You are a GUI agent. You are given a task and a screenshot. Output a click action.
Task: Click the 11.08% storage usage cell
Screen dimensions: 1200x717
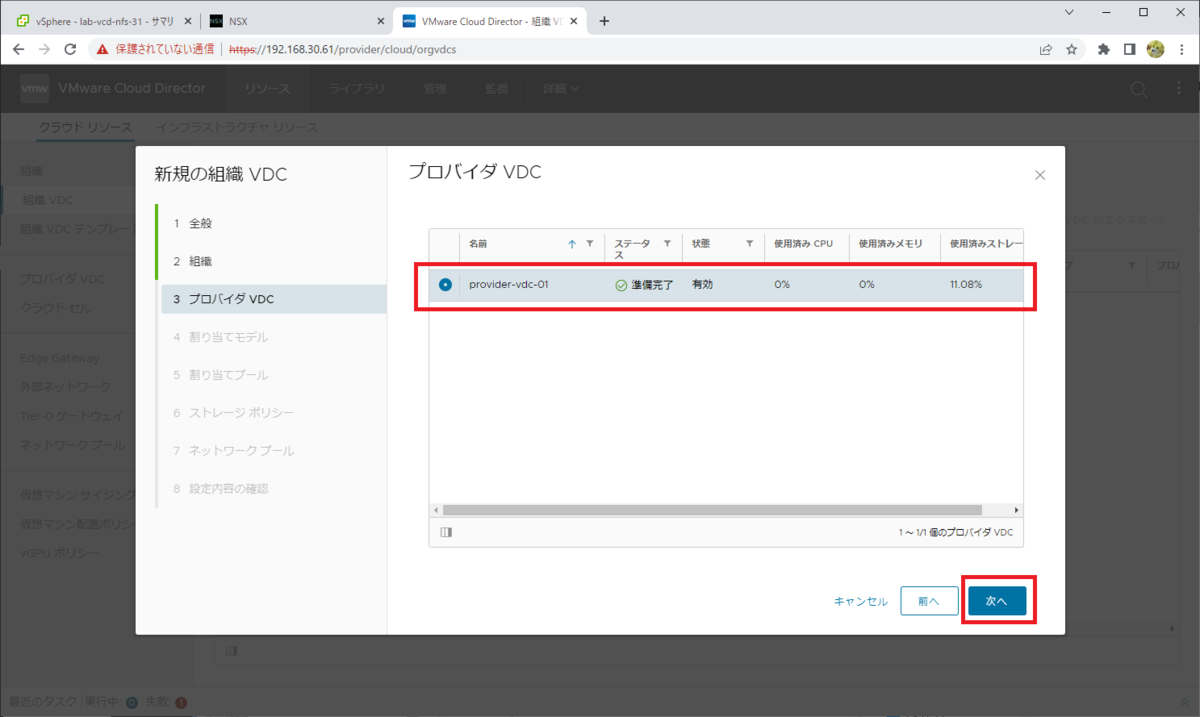tap(966, 285)
